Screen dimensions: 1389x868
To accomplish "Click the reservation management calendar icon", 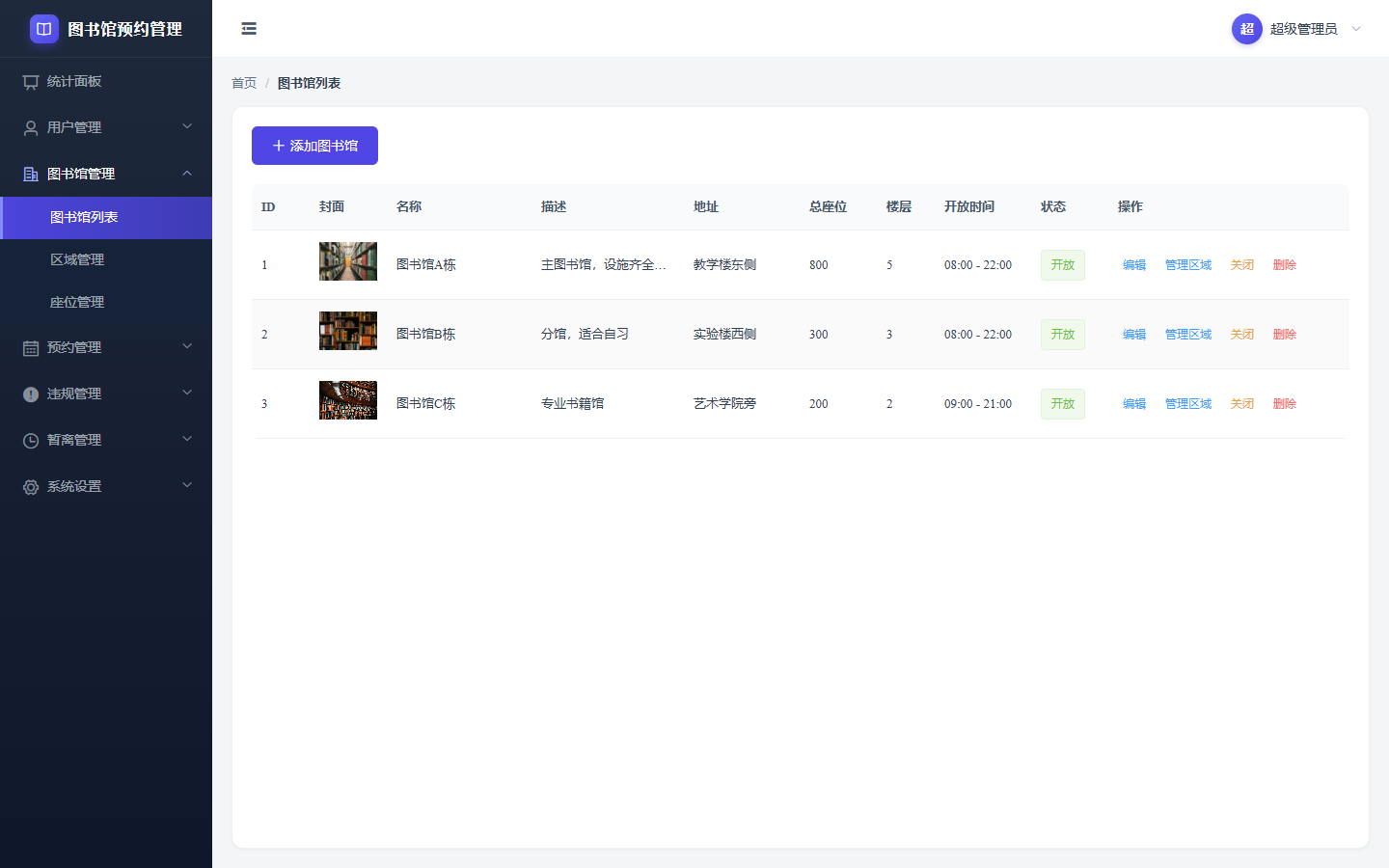I will coord(31,348).
